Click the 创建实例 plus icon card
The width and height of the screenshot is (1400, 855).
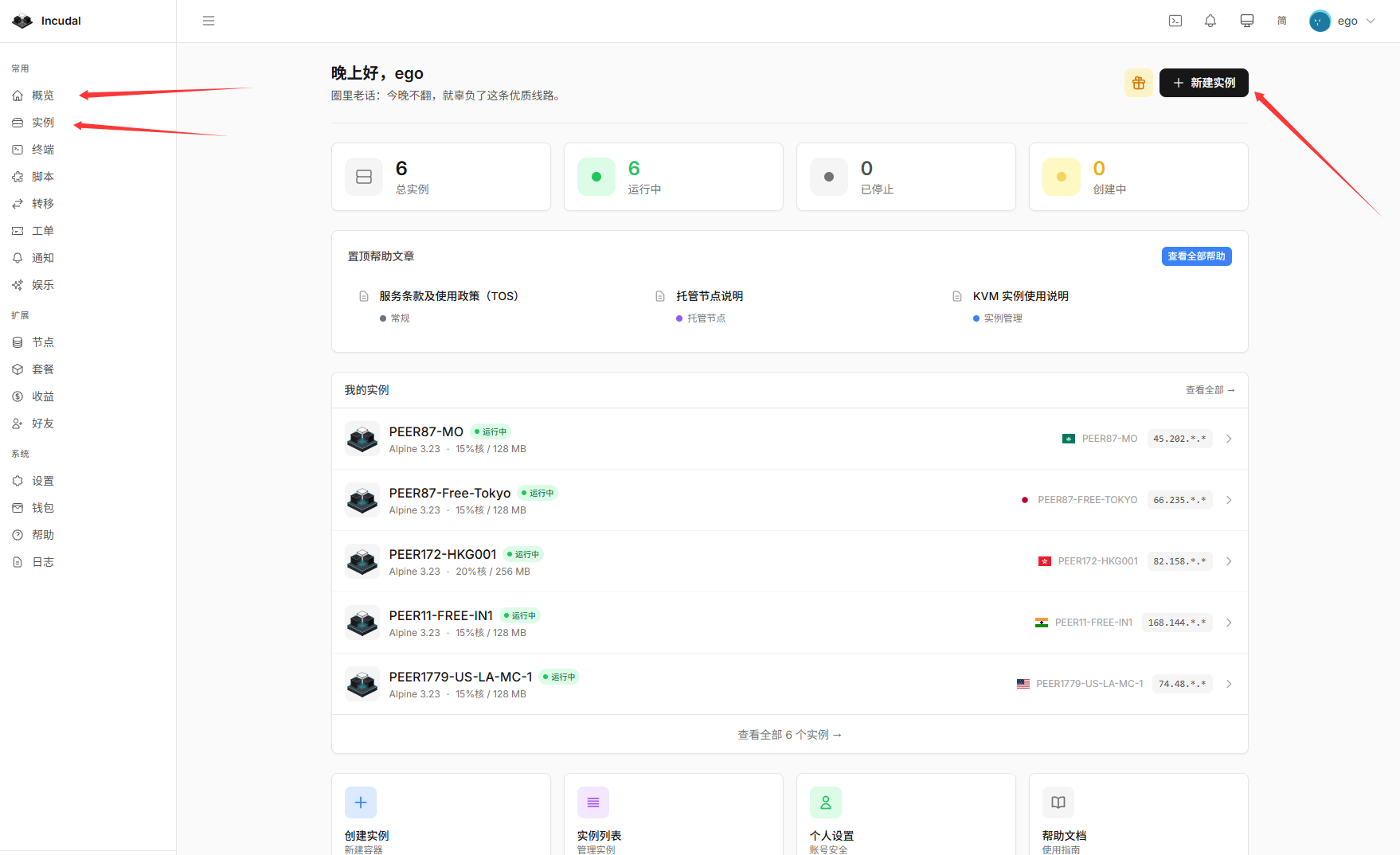(361, 802)
